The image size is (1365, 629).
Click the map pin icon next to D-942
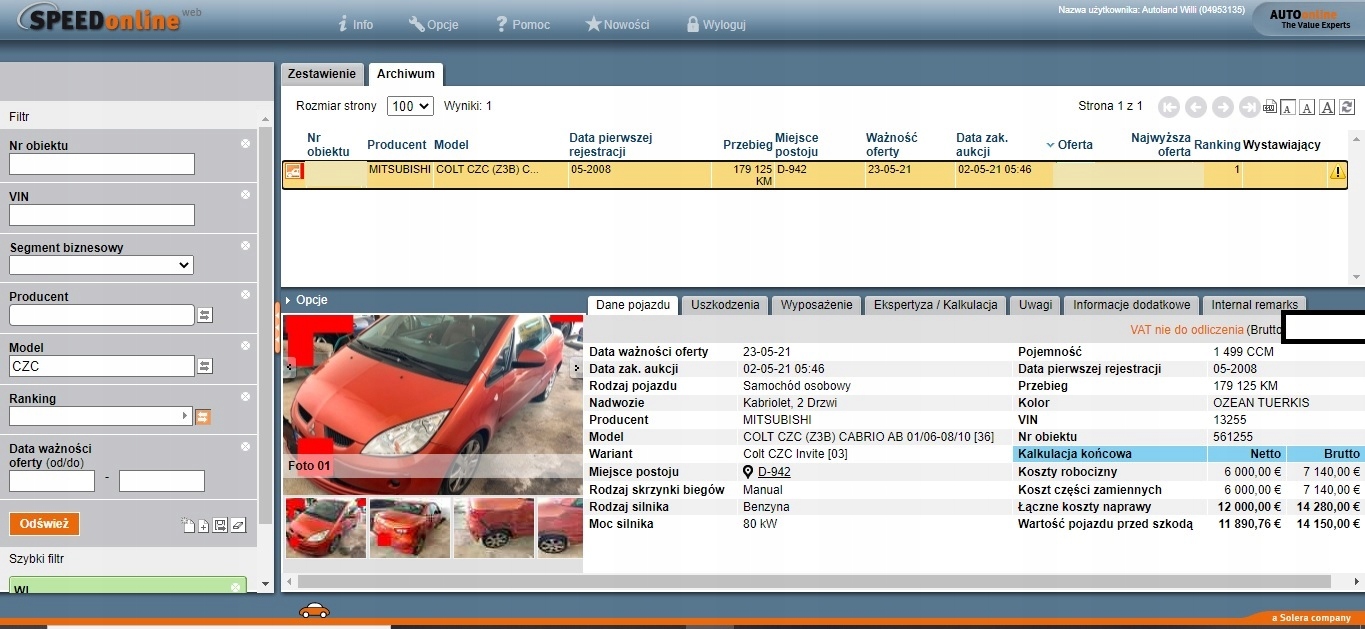click(748, 472)
